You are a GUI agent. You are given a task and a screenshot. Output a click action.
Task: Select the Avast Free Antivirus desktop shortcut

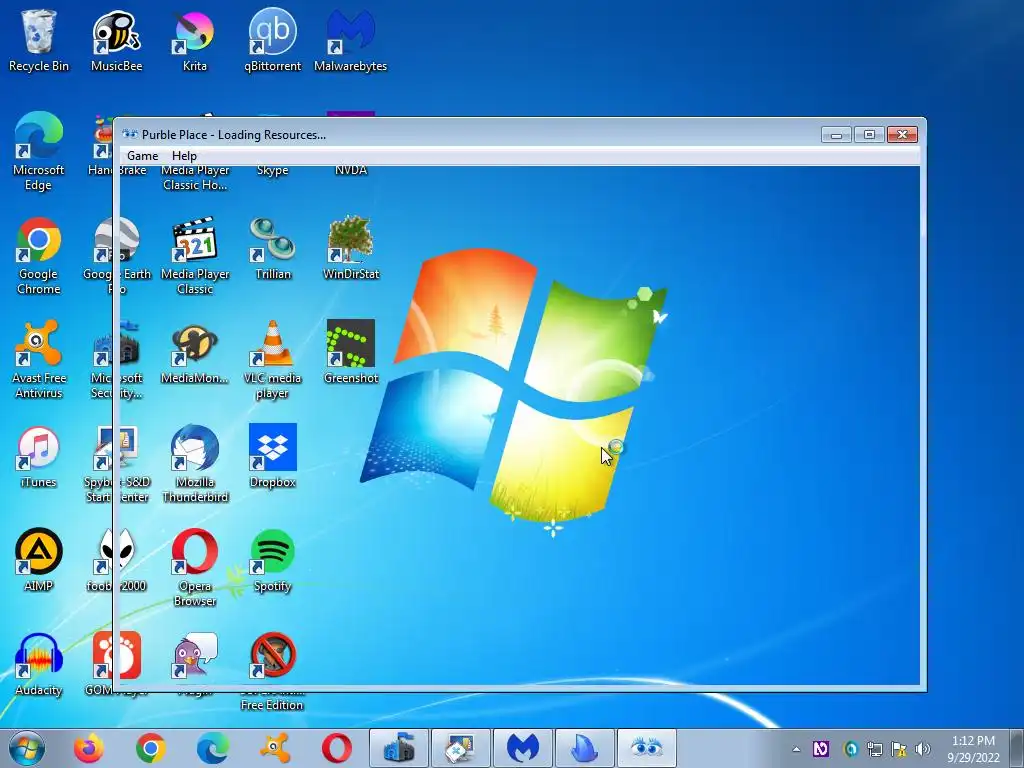[x=39, y=359]
